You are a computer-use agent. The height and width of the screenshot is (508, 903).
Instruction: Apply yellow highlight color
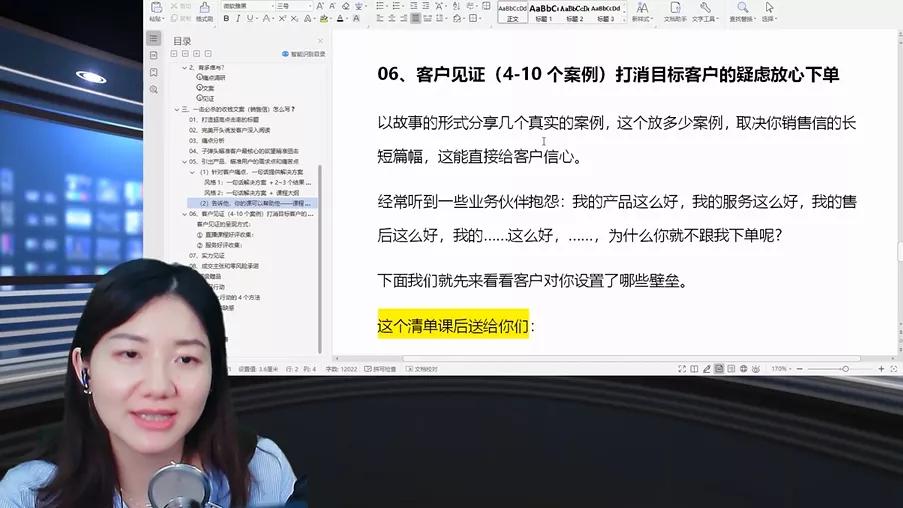click(324, 18)
